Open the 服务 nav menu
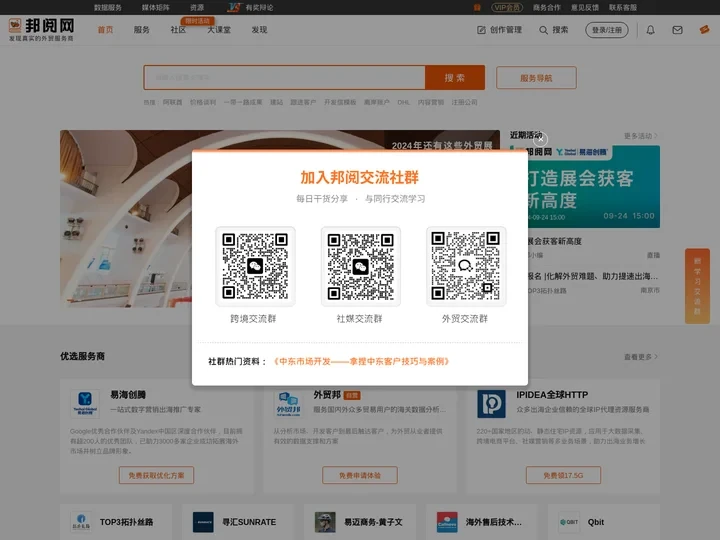Image resolution: width=720 pixels, height=540 pixels. coord(141,30)
